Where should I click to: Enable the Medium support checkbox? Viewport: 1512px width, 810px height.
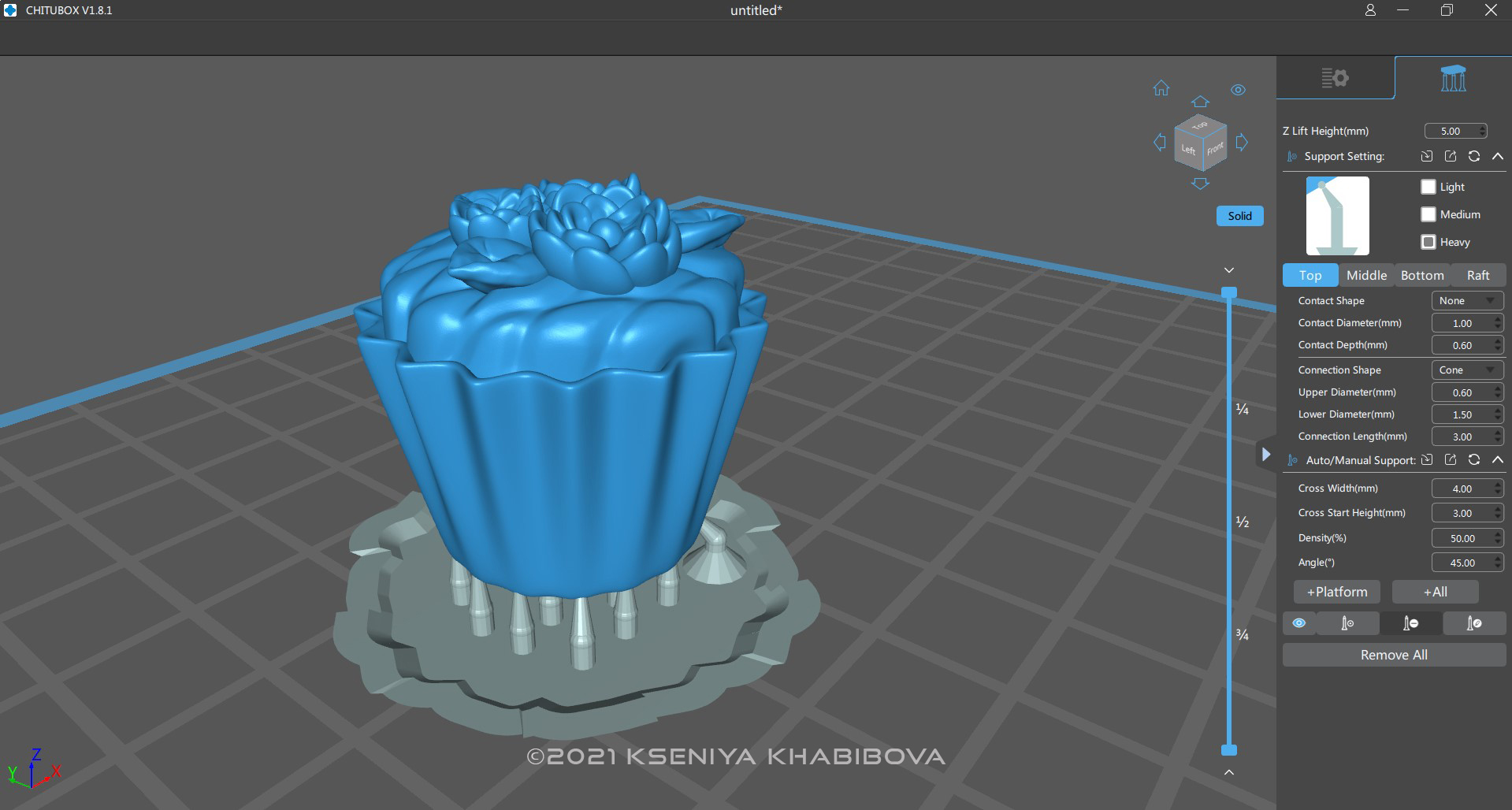tap(1428, 214)
